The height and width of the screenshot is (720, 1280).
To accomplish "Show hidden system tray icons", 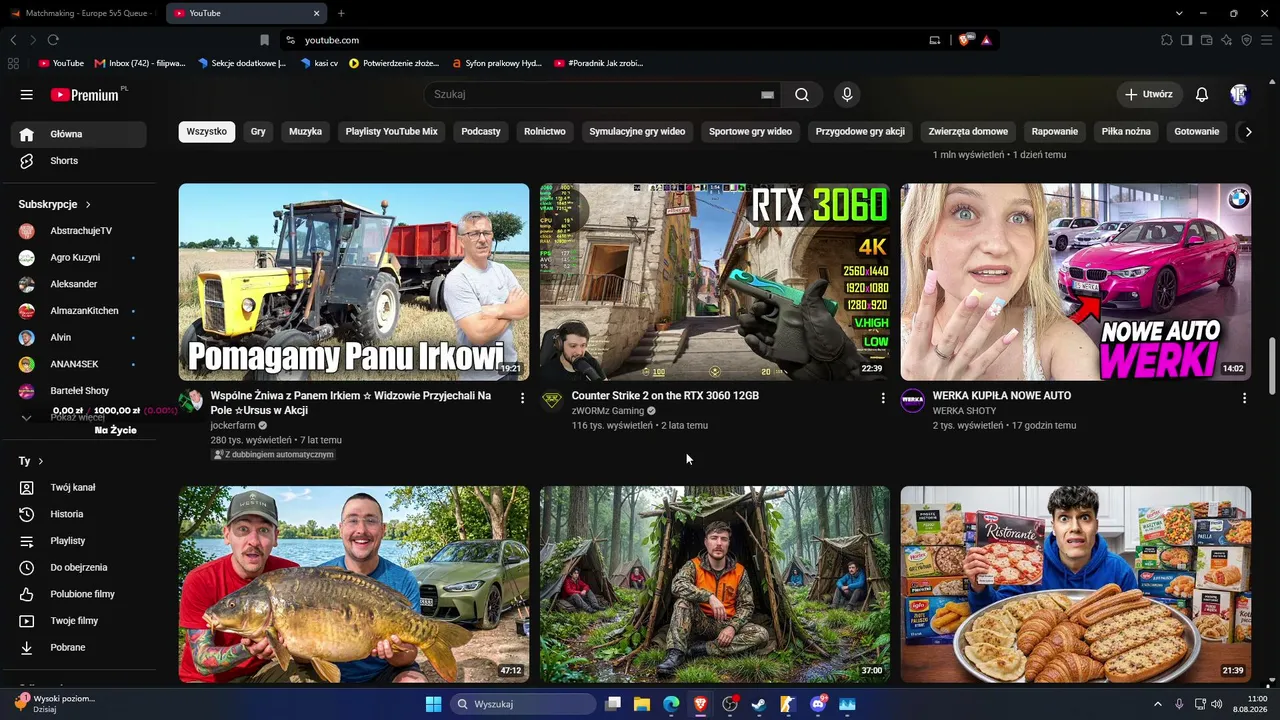I will click(x=1158, y=704).
